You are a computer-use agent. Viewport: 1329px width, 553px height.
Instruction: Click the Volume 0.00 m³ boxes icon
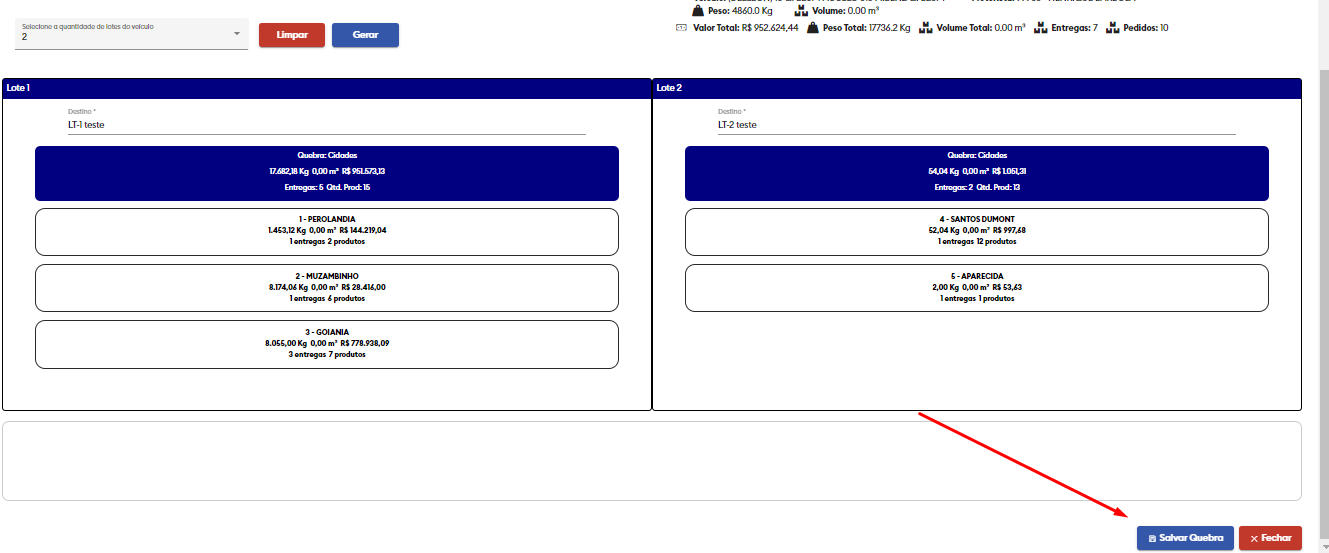(801, 10)
